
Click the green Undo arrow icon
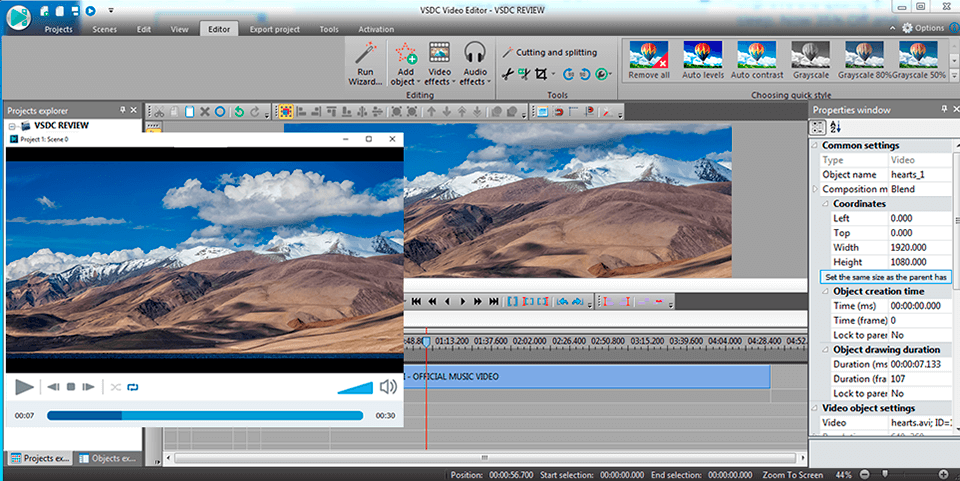(239, 112)
